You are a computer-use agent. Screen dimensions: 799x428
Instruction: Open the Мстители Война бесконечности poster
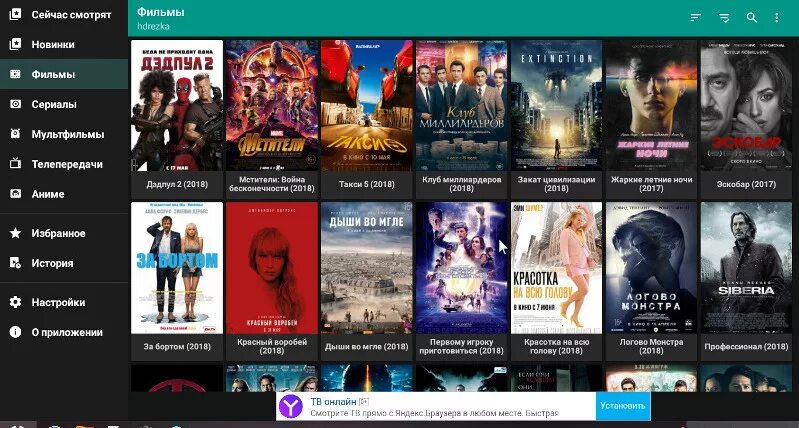point(272,105)
